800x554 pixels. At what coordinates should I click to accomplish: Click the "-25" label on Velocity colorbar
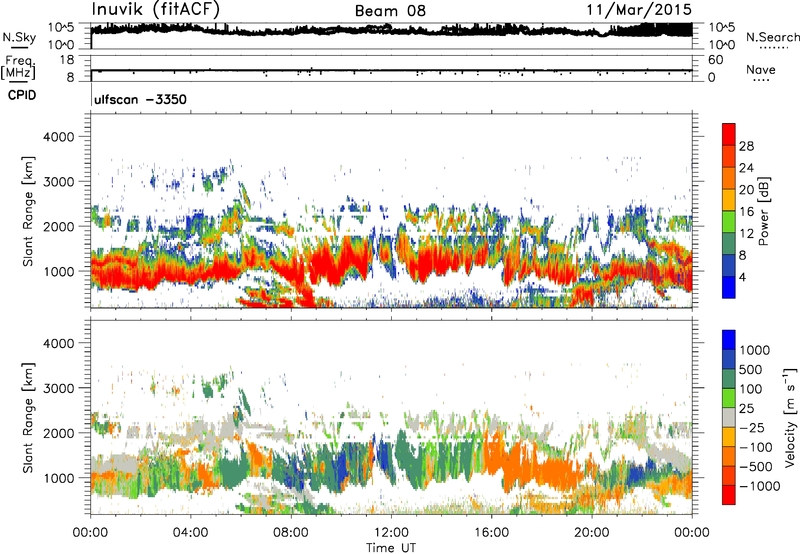click(753, 427)
